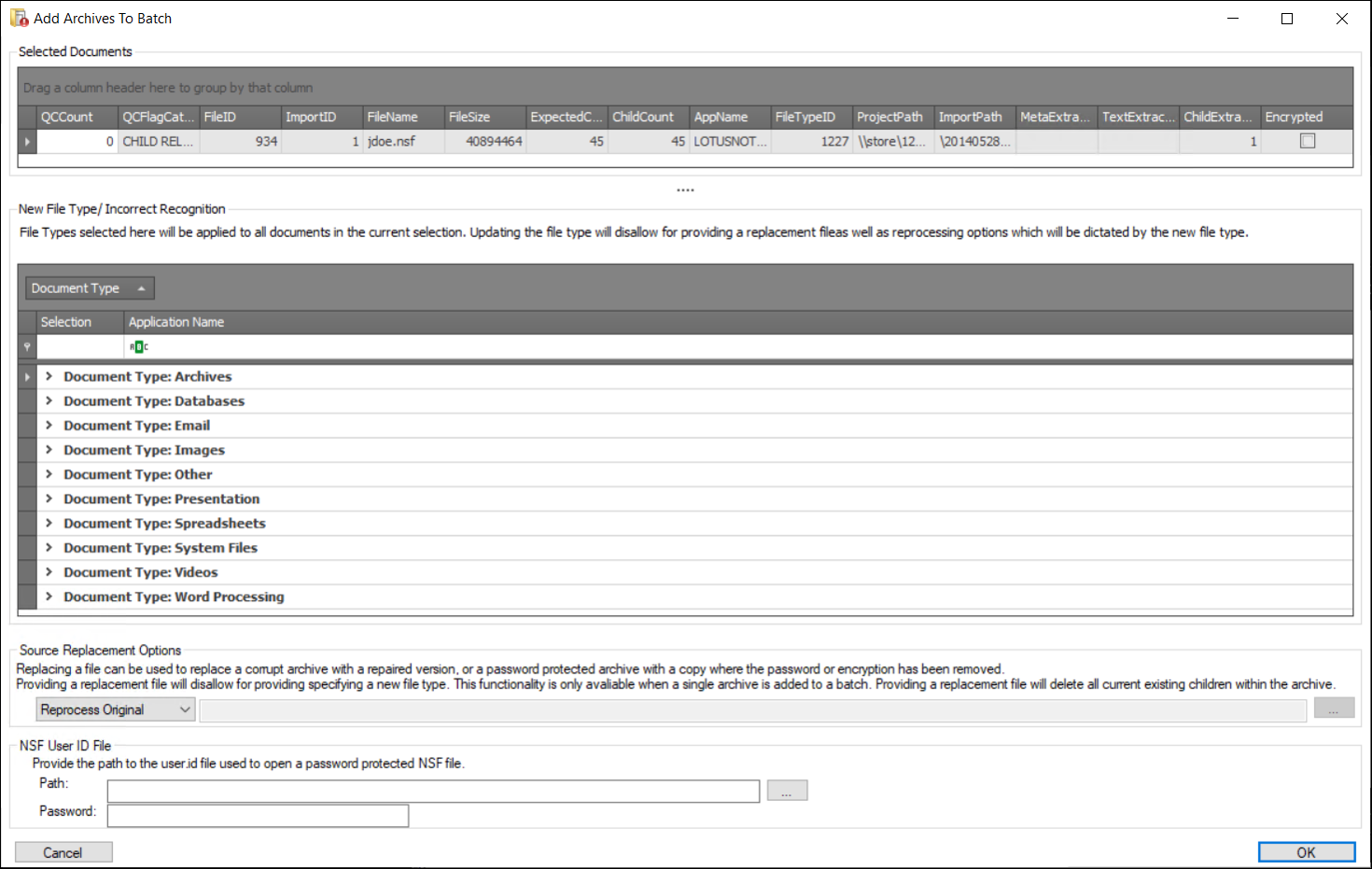
Task: Expand Document Type: Presentation group
Action: (49, 498)
